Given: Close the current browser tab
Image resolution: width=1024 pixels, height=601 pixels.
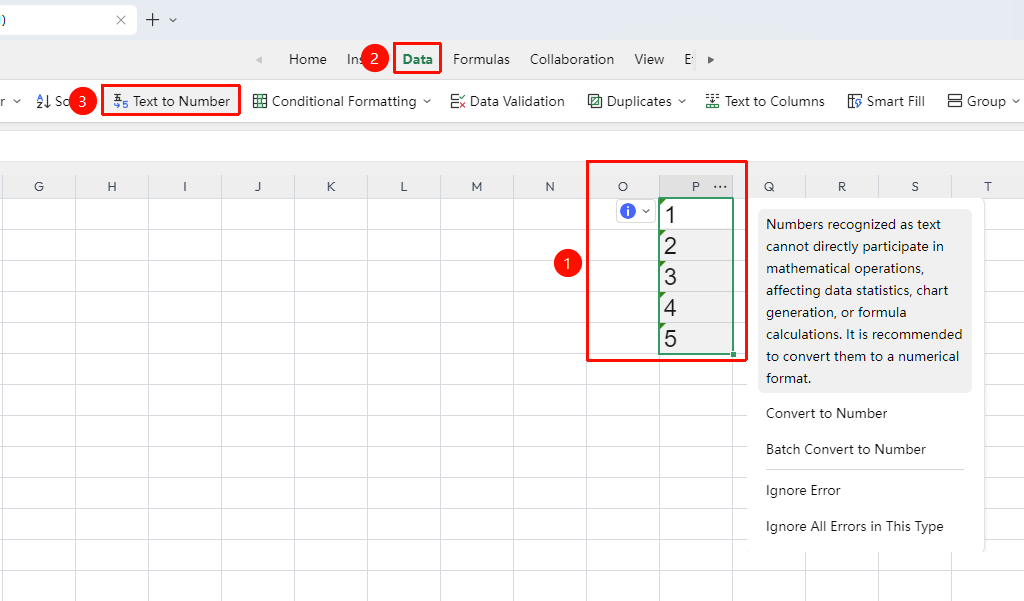Looking at the screenshot, I should [121, 20].
